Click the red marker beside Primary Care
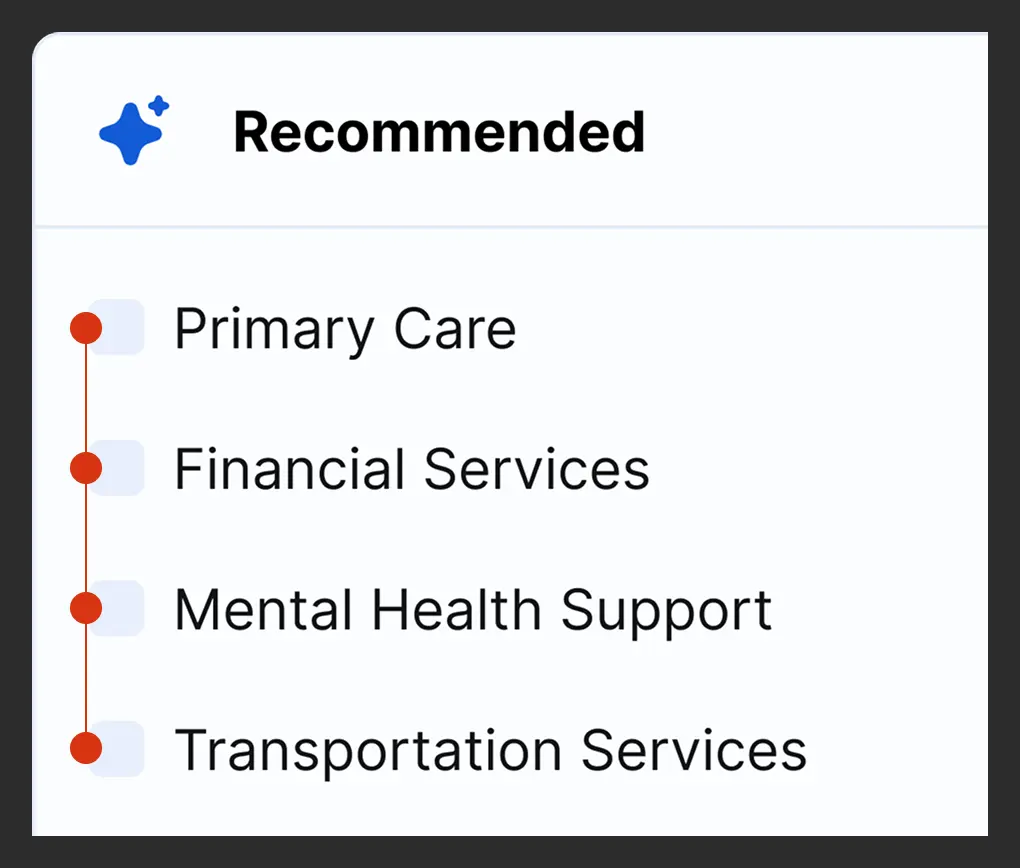Screen dimensions: 1020x868 tap(88, 327)
